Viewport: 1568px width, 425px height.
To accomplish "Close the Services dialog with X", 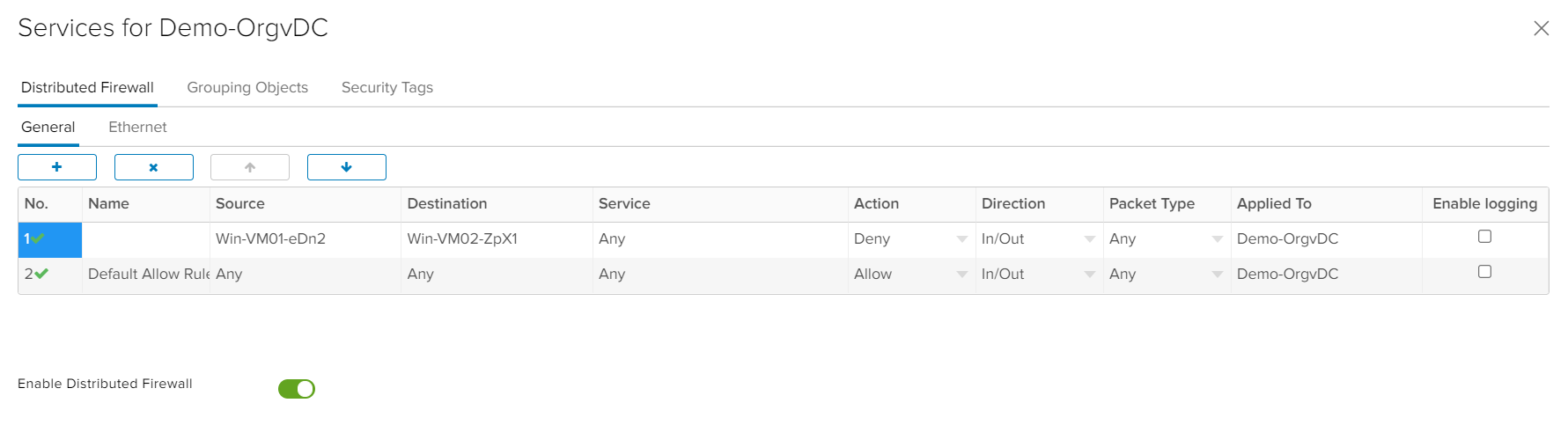I will click(x=1541, y=28).
